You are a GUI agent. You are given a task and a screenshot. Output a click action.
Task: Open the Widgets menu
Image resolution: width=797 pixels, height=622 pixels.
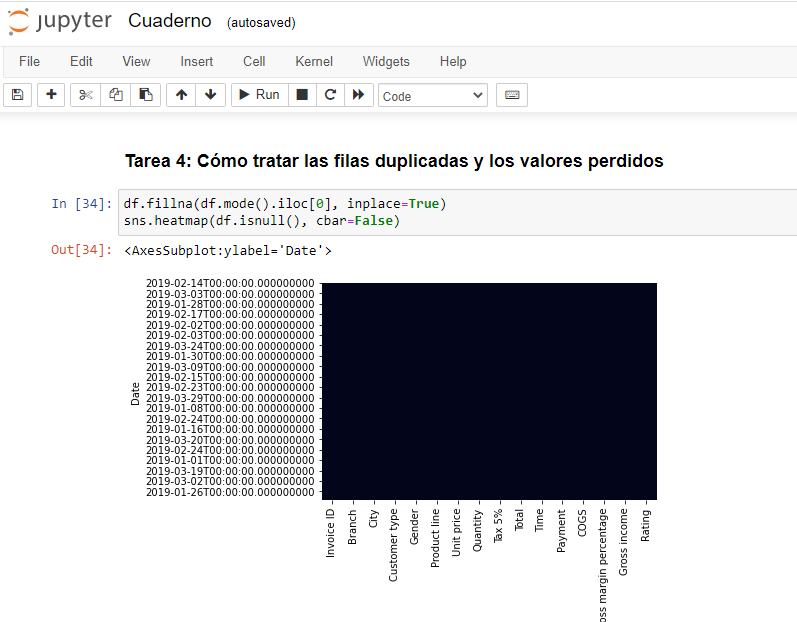pos(386,61)
